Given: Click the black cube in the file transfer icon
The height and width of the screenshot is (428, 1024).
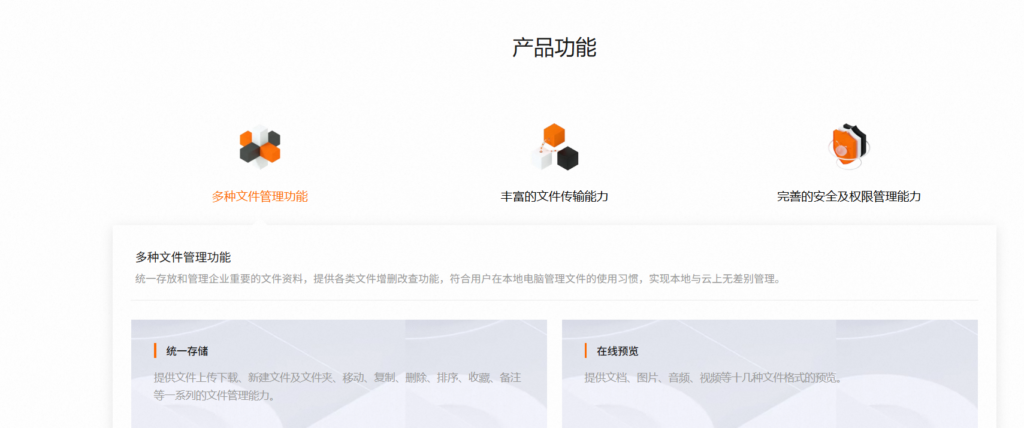Looking at the screenshot, I should point(568,158).
